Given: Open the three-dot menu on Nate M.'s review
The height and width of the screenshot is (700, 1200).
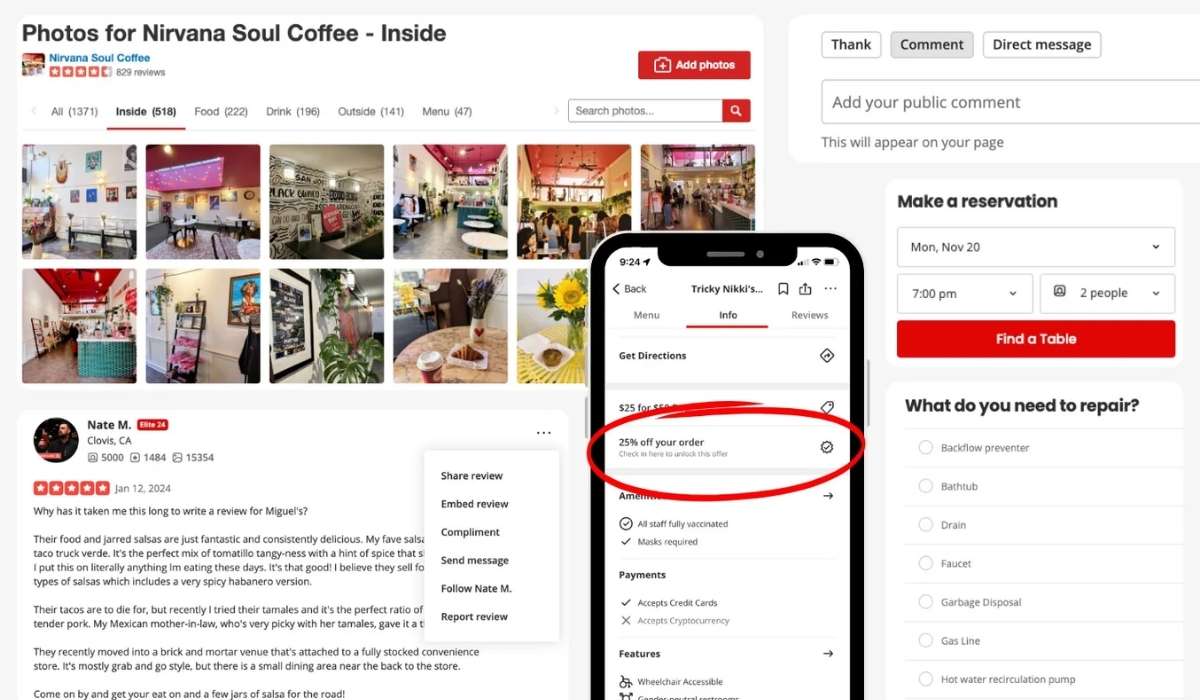Looking at the screenshot, I should 543,433.
